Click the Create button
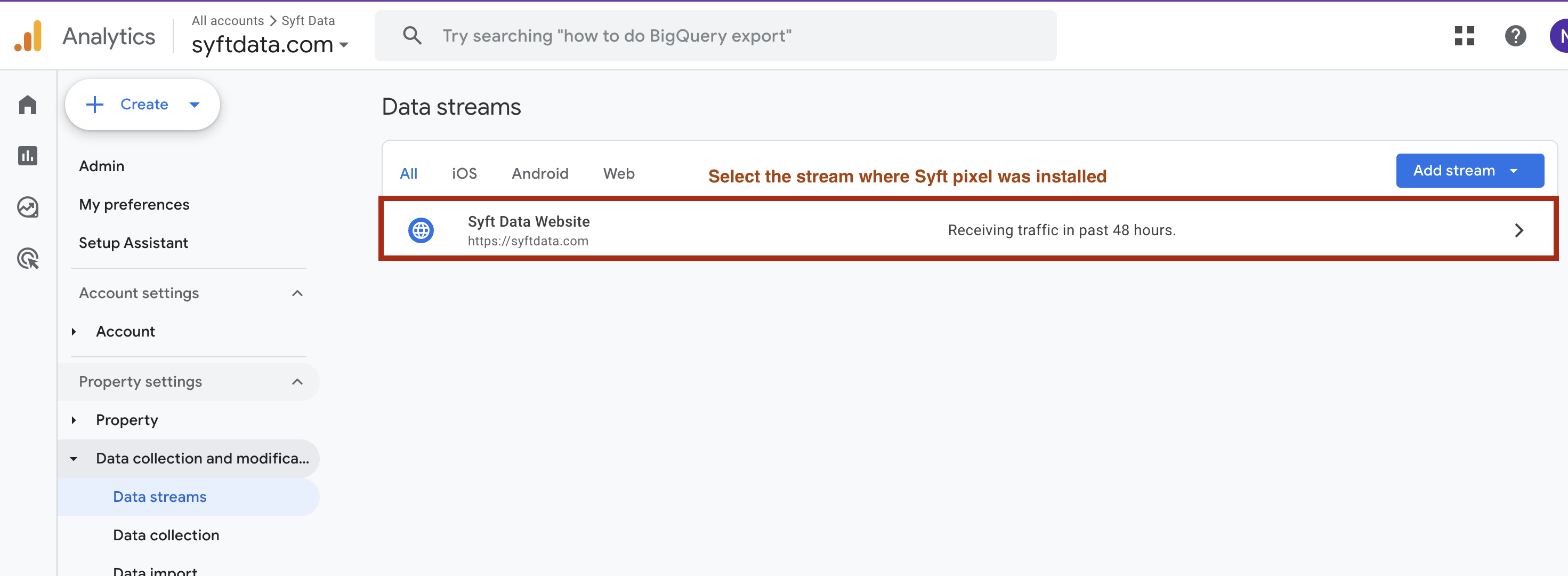1568x576 pixels. [x=142, y=105]
